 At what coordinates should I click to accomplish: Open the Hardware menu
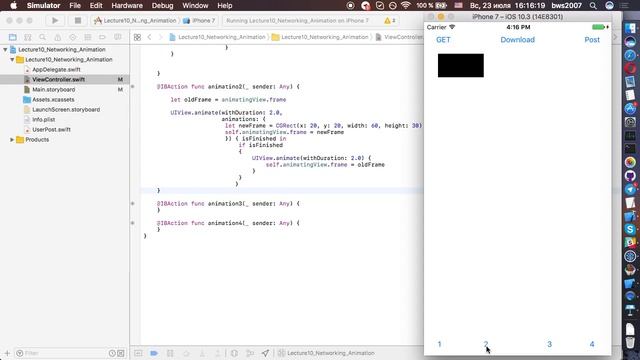pyautogui.click(x=127, y=6)
